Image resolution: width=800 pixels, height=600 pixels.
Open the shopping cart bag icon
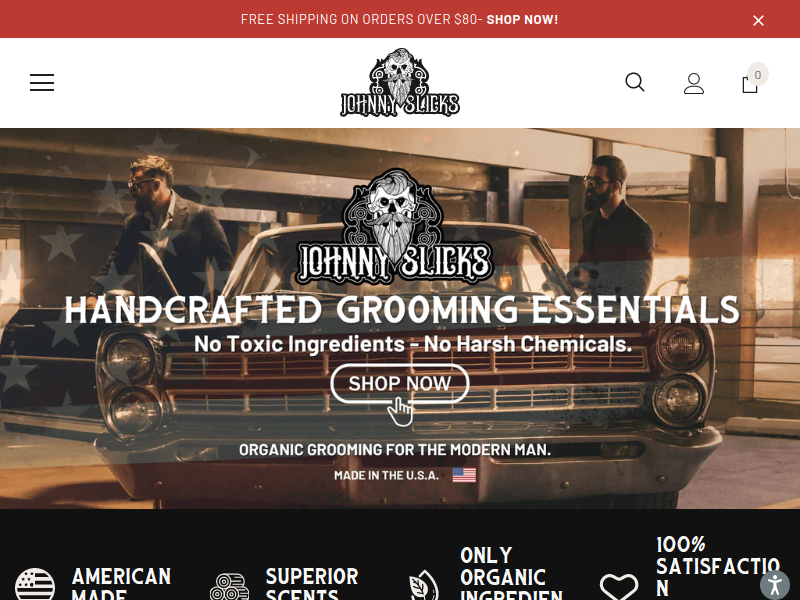point(749,84)
